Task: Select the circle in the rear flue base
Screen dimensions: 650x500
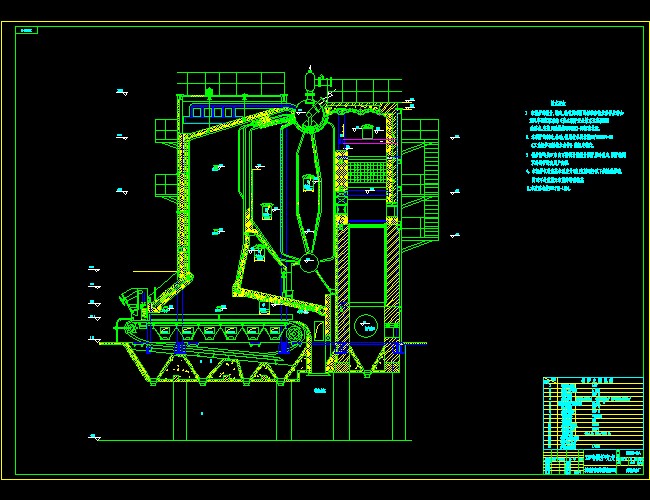Action: pyautogui.click(x=366, y=326)
